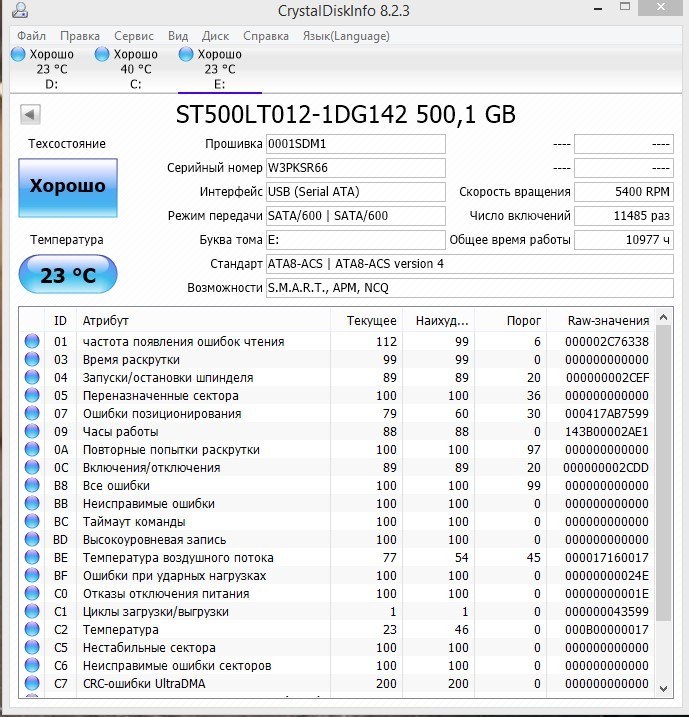Click the Возможности S.M.A.R.T., APM, NCQ field

tap(470, 288)
